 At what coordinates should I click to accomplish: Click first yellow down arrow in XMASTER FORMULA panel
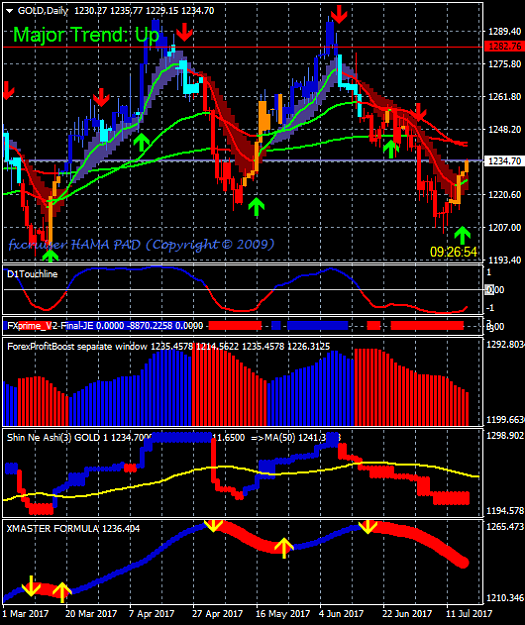point(31,586)
